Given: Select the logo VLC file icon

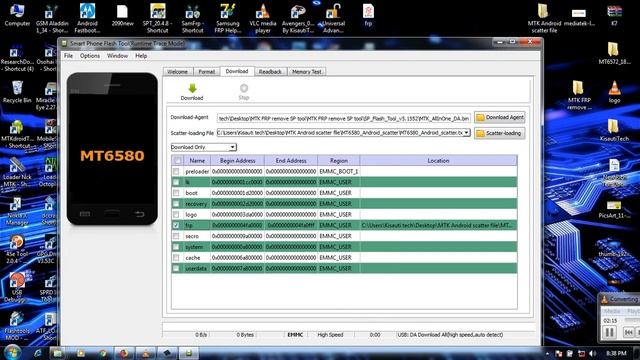Looking at the screenshot, I should point(614,92).
